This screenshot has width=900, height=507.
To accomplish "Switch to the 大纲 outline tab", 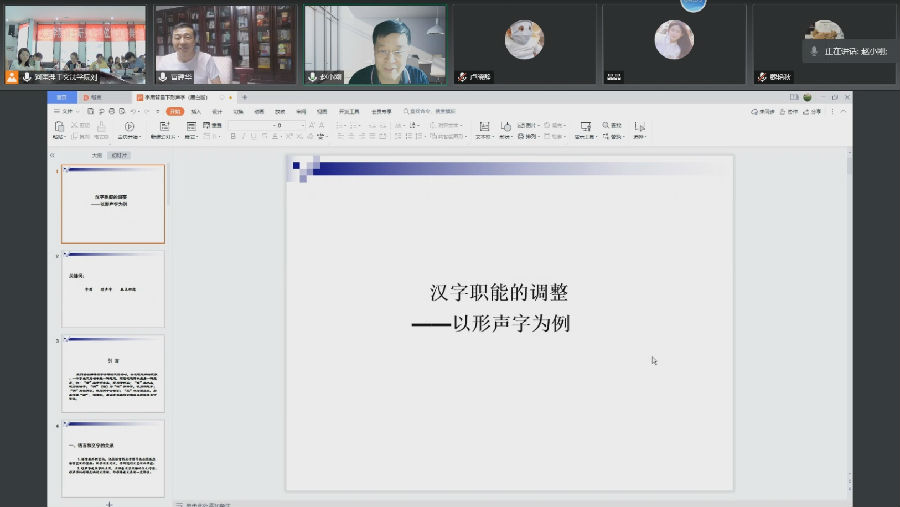I will point(97,155).
